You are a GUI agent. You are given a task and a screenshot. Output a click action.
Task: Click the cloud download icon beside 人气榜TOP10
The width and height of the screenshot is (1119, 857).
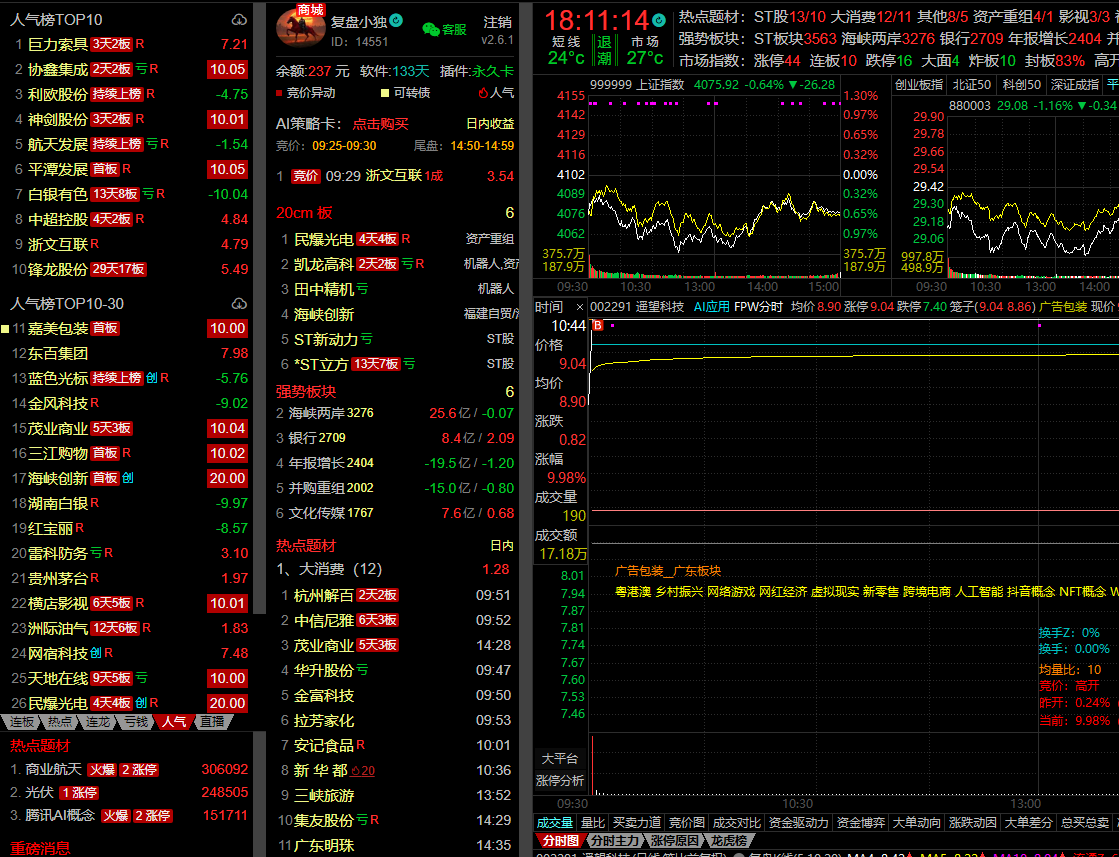pos(238,20)
